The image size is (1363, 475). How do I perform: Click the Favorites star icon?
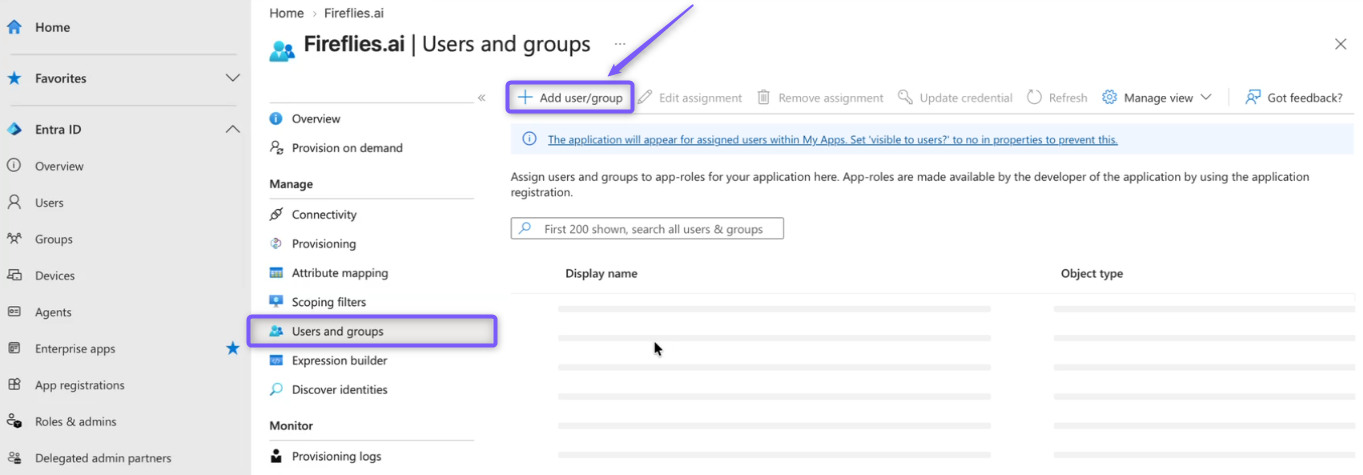tap(14, 78)
